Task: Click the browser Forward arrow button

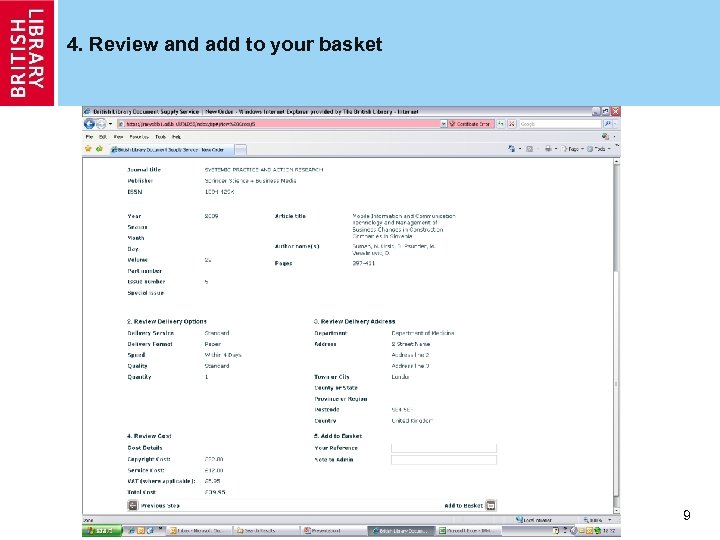Action: [x=101, y=124]
